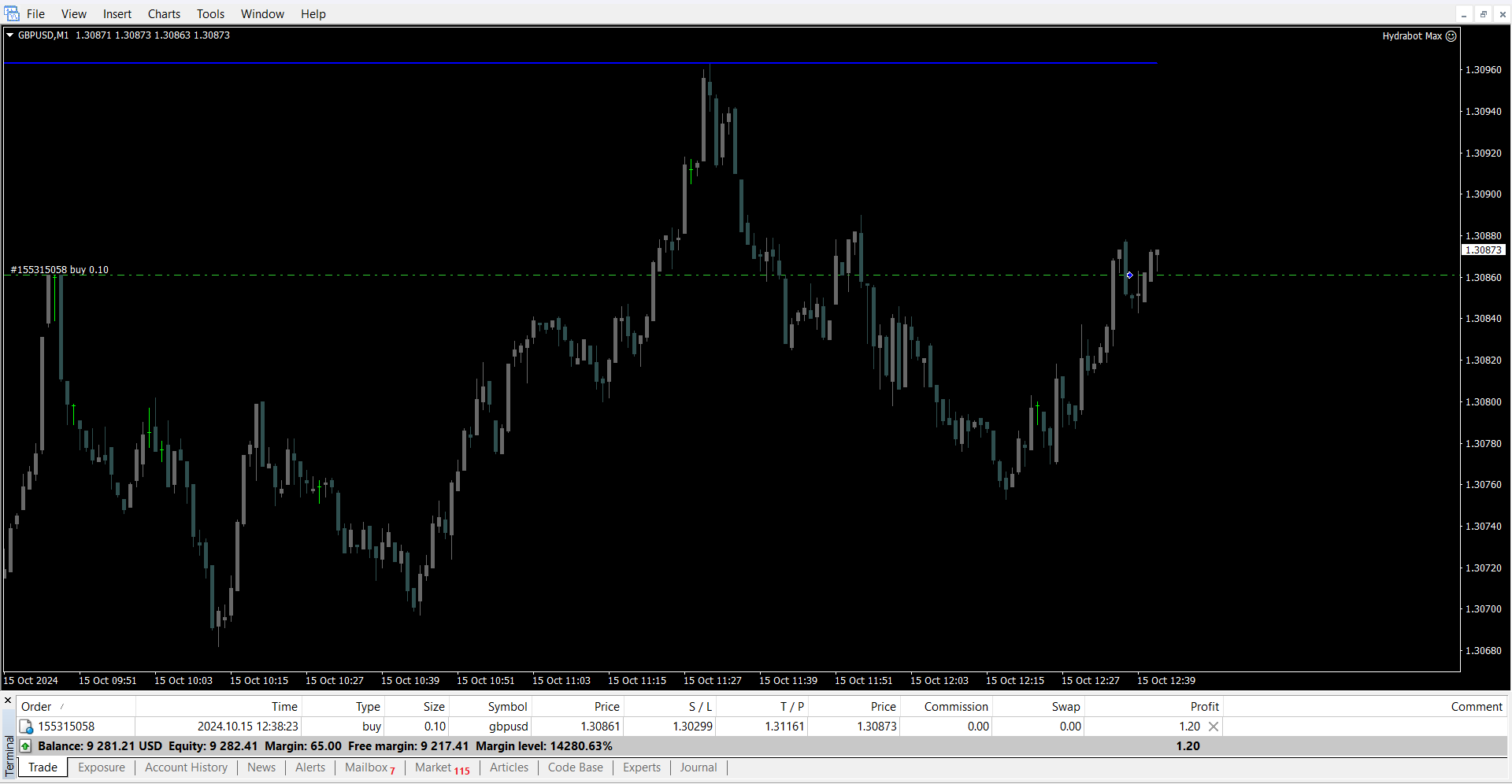Viewport: 1512px width, 784px height.
Task: Open the Mailbox tab
Action: [x=367, y=767]
